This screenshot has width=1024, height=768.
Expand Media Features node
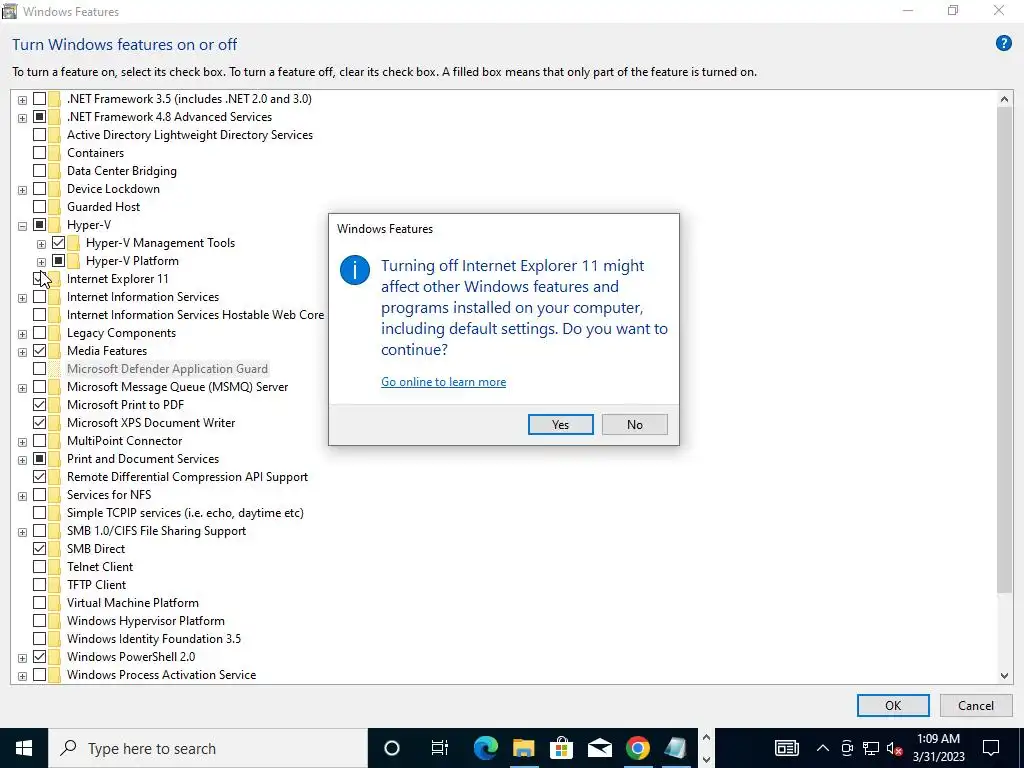[x=22, y=352]
